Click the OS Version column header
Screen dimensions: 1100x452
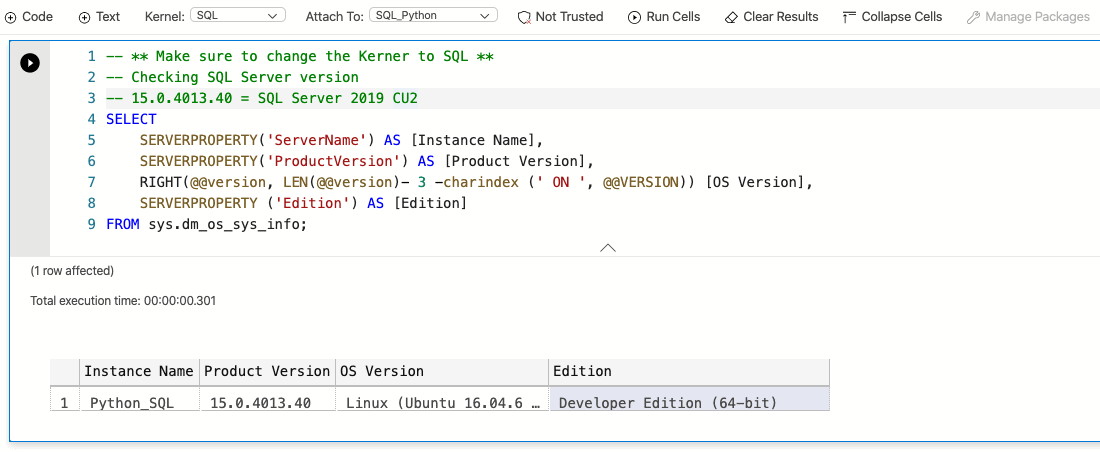pyautogui.click(x=441, y=371)
